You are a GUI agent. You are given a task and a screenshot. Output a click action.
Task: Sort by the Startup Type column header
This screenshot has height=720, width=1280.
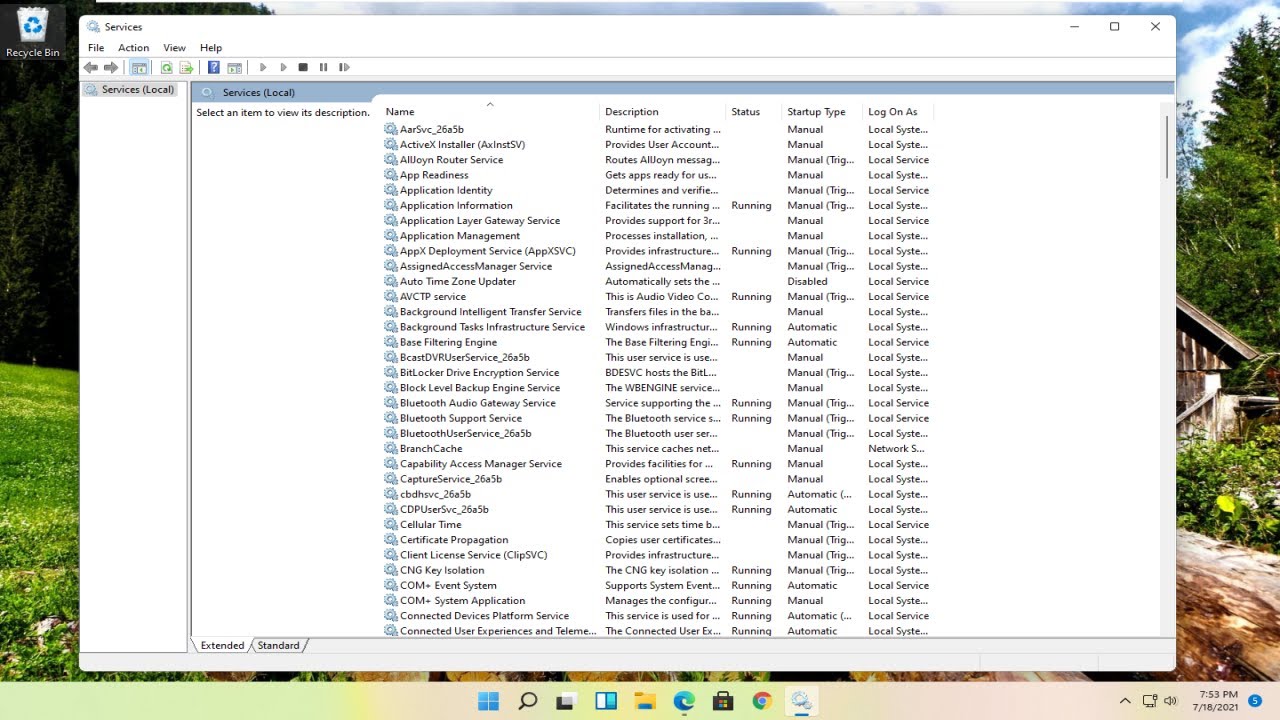click(x=821, y=111)
